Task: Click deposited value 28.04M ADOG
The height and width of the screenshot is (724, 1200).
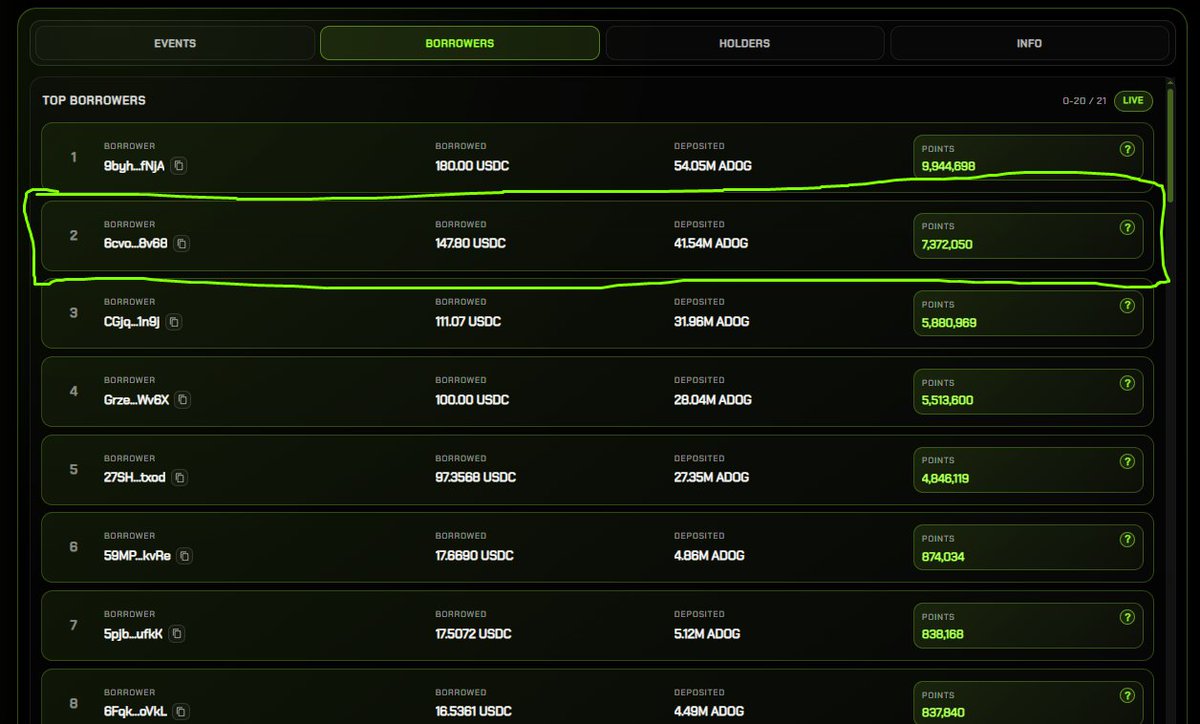Action: point(713,400)
